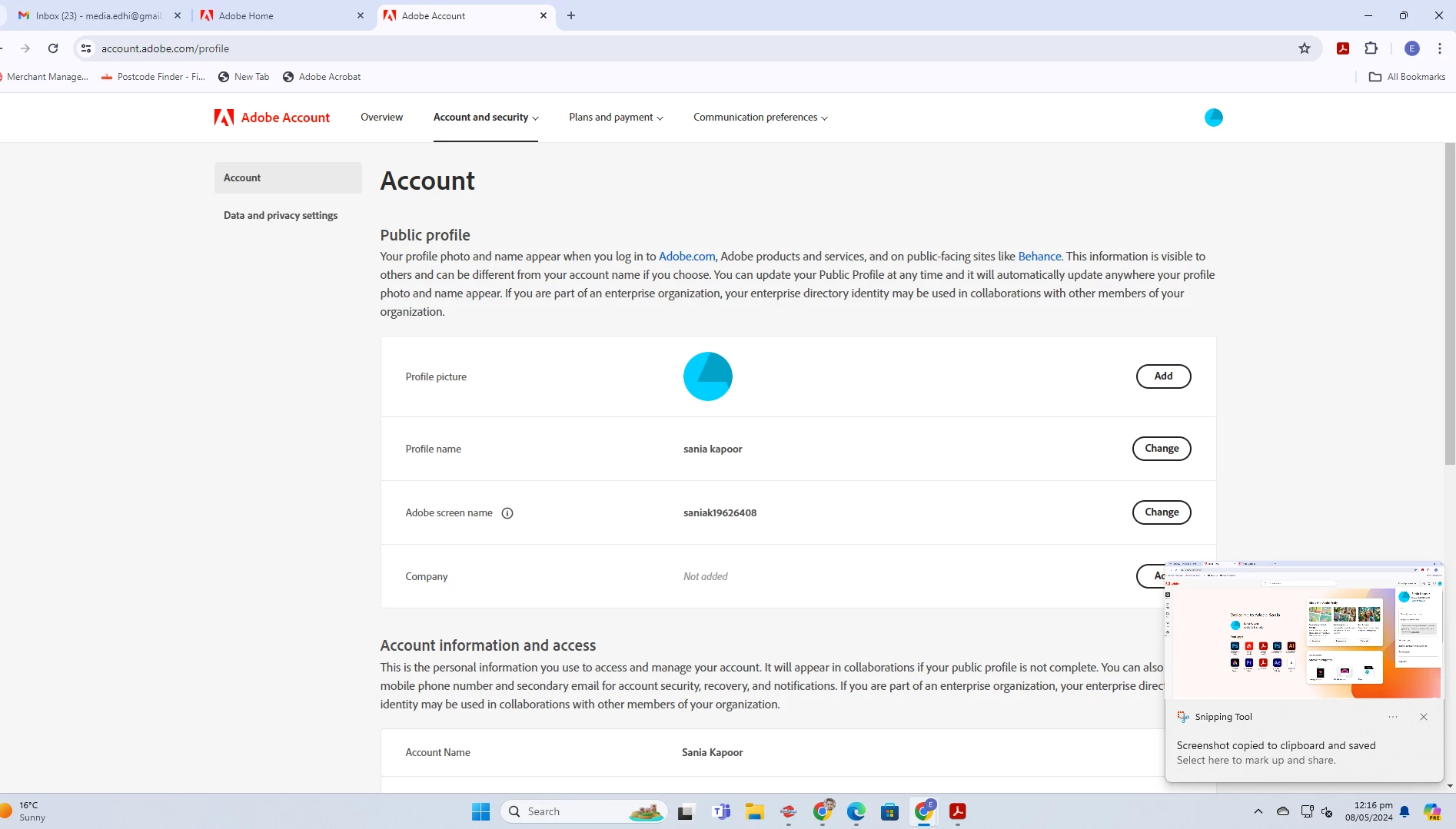The image size is (1456, 829).
Task: Open File Explorer from the taskbar
Action: click(x=755, y=811)
